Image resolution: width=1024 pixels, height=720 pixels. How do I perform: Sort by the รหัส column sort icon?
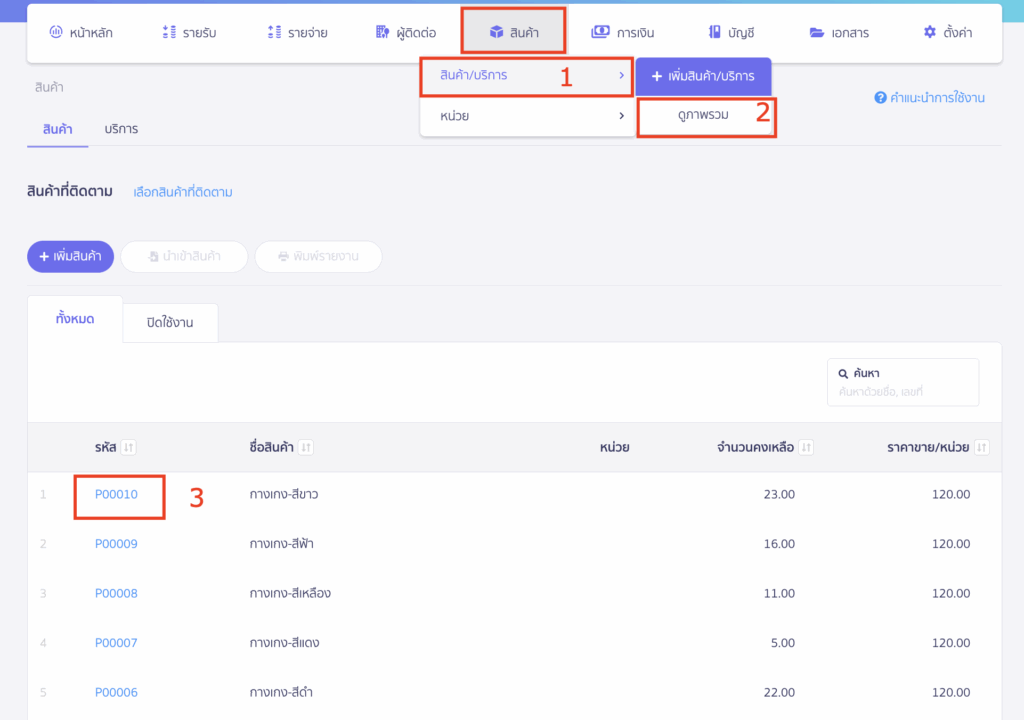129,447
